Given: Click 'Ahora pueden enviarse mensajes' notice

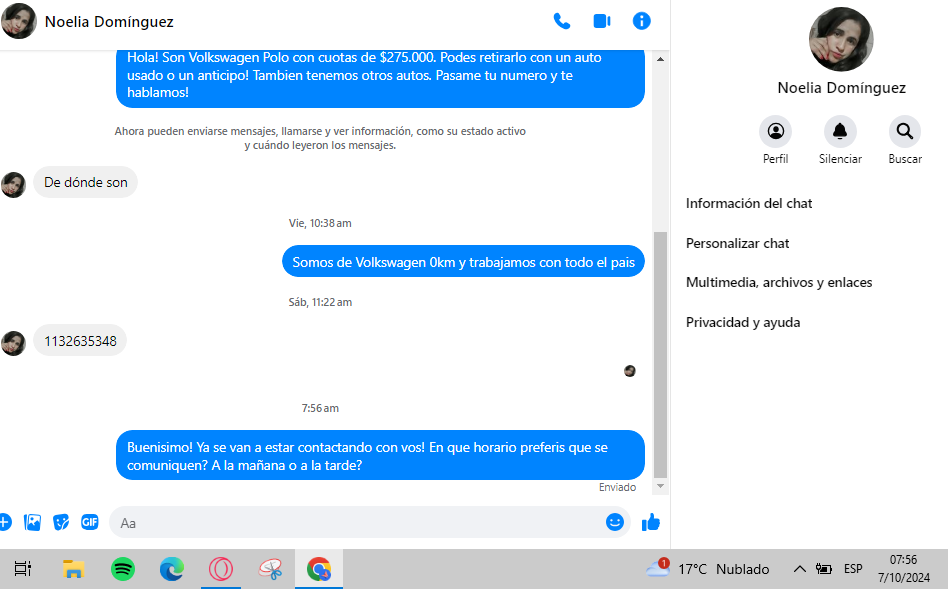Looking at the screenshot, I should (x=320, y=138).
